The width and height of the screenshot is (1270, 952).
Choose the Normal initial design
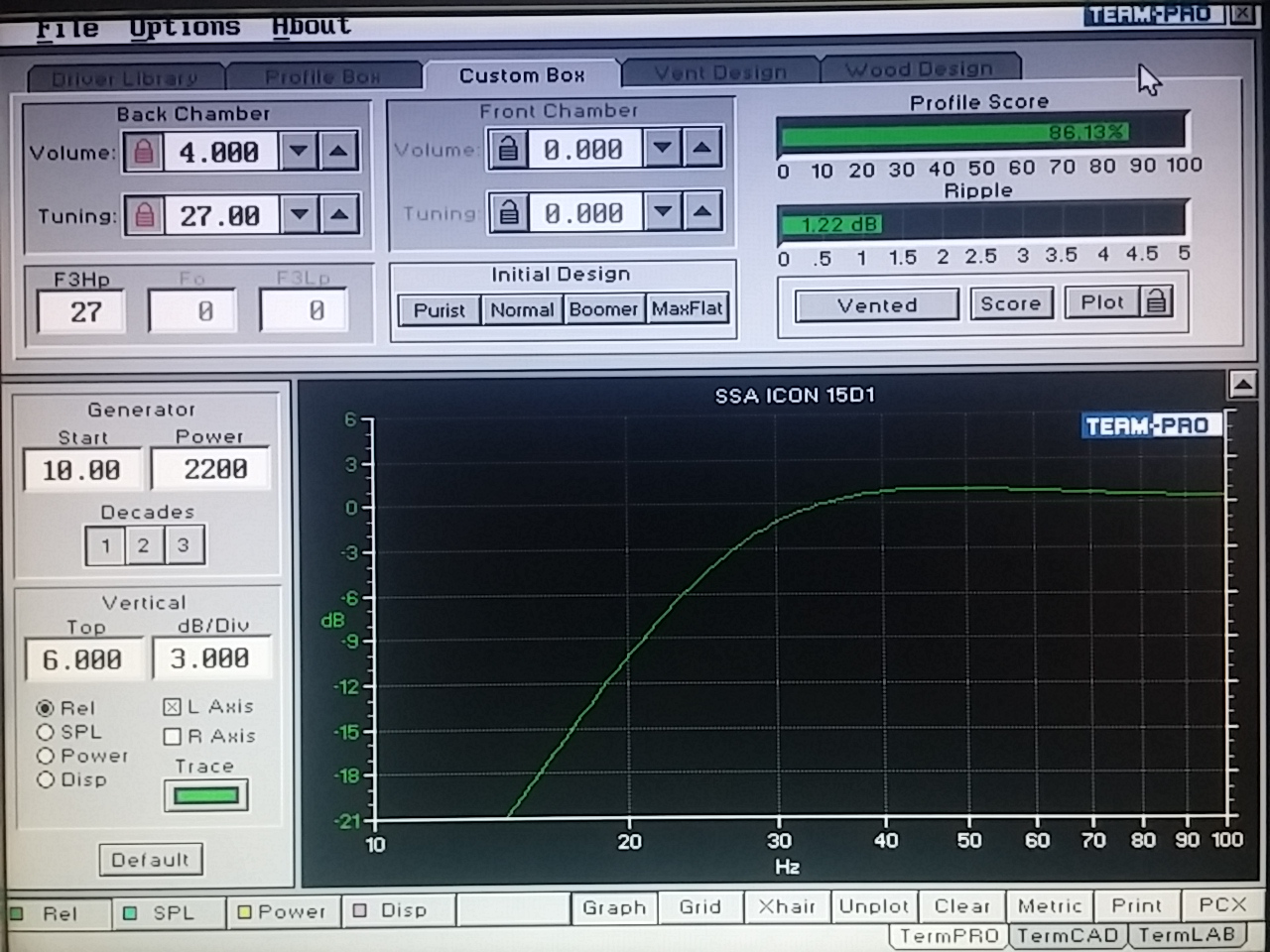pyautogui.click(x=522, y=309)
